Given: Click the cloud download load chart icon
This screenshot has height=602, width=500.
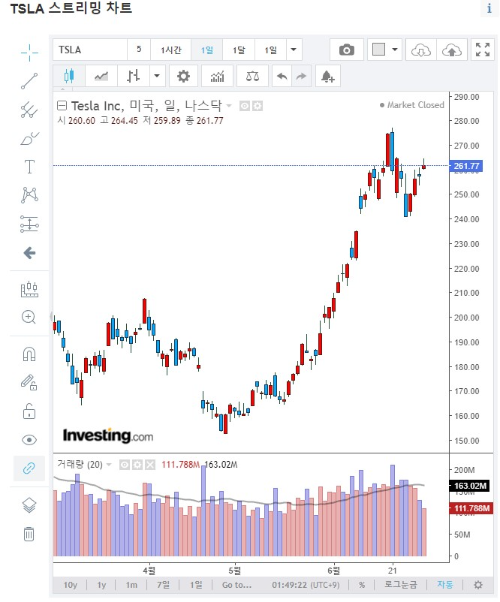Looking at the screenshot, I should point(421,50).
